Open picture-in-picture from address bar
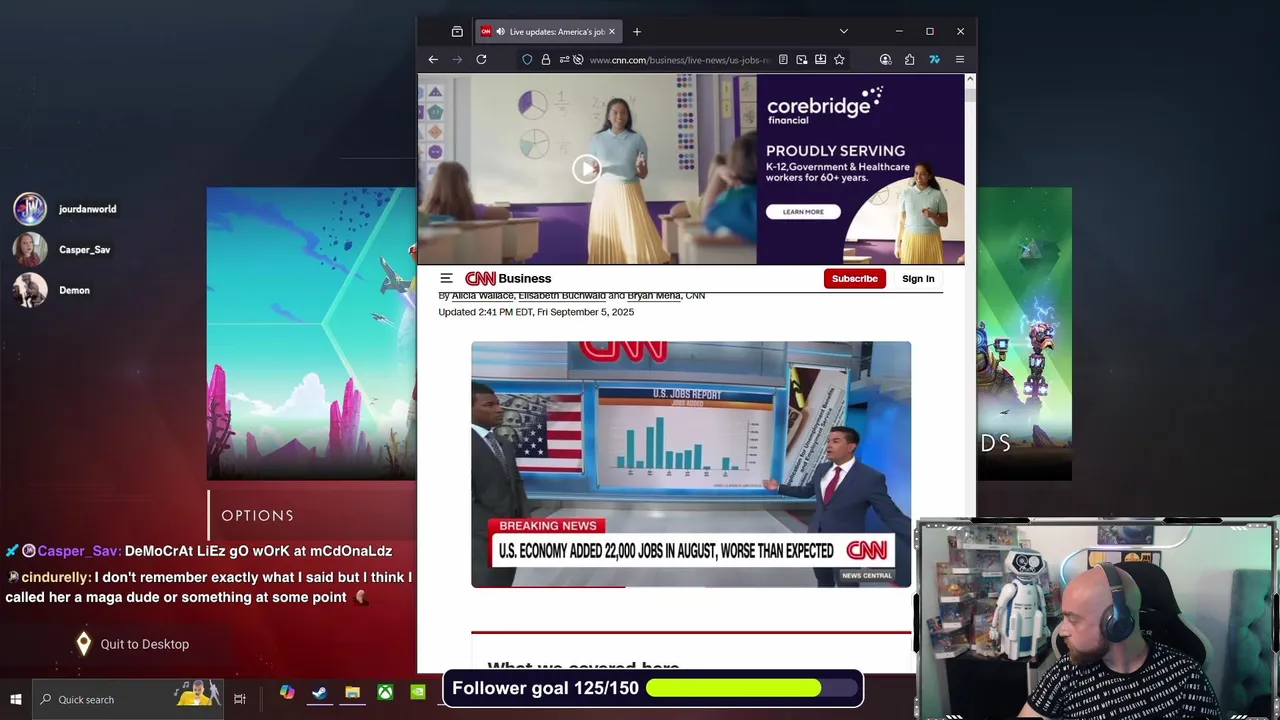 pyautogui.click(x=802, y=60)
